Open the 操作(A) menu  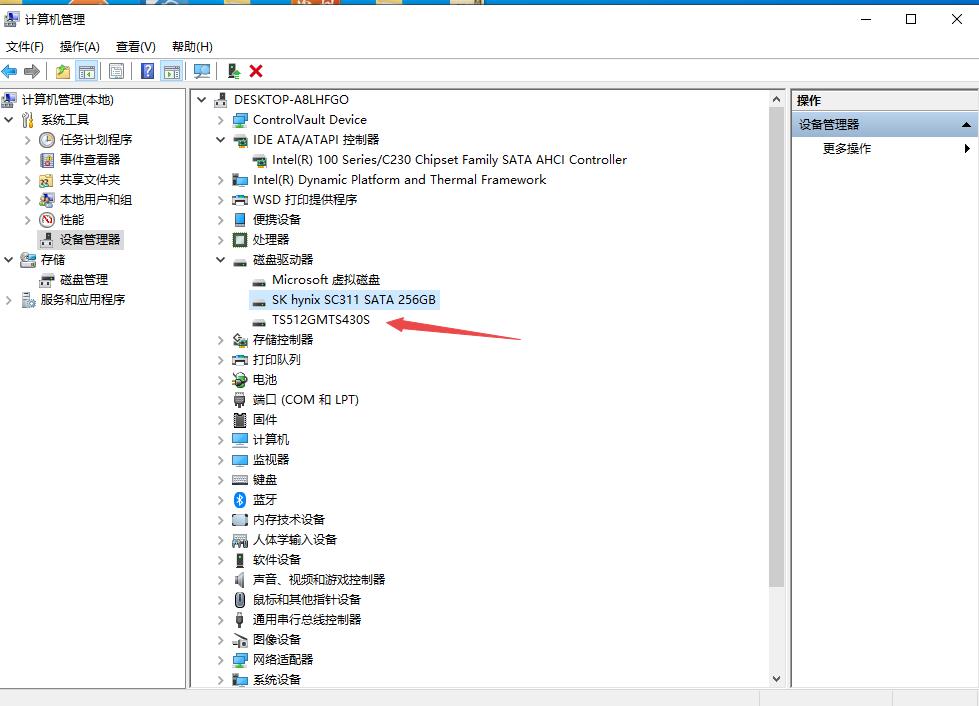pos(80,47)
